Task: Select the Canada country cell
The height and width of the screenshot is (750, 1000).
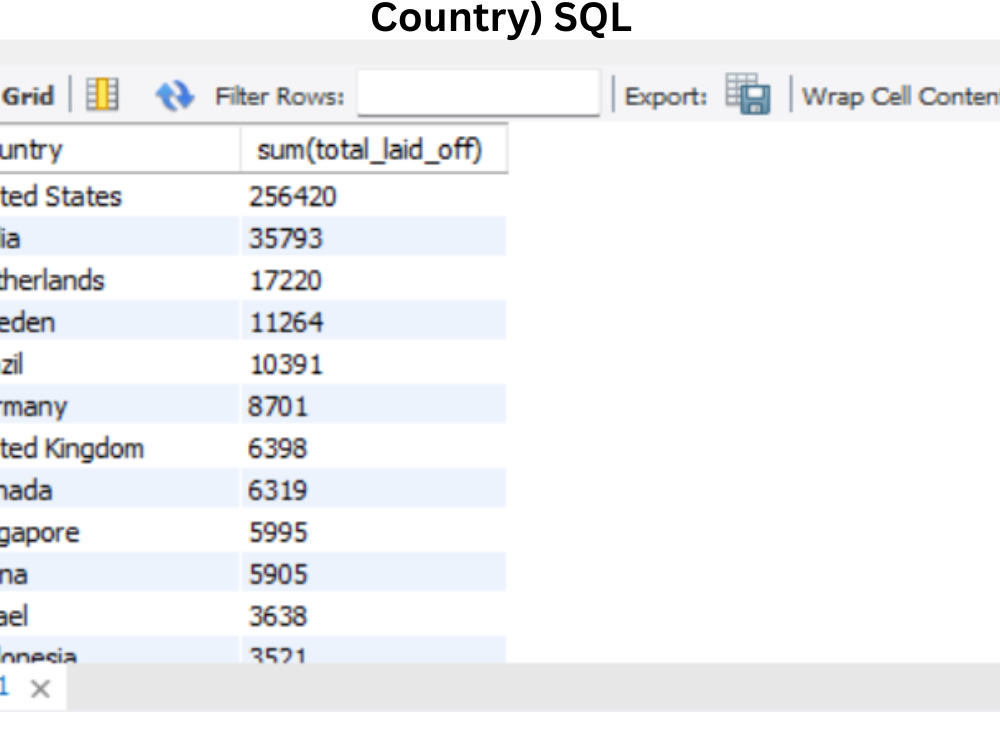Action: (x=119, y=489)
